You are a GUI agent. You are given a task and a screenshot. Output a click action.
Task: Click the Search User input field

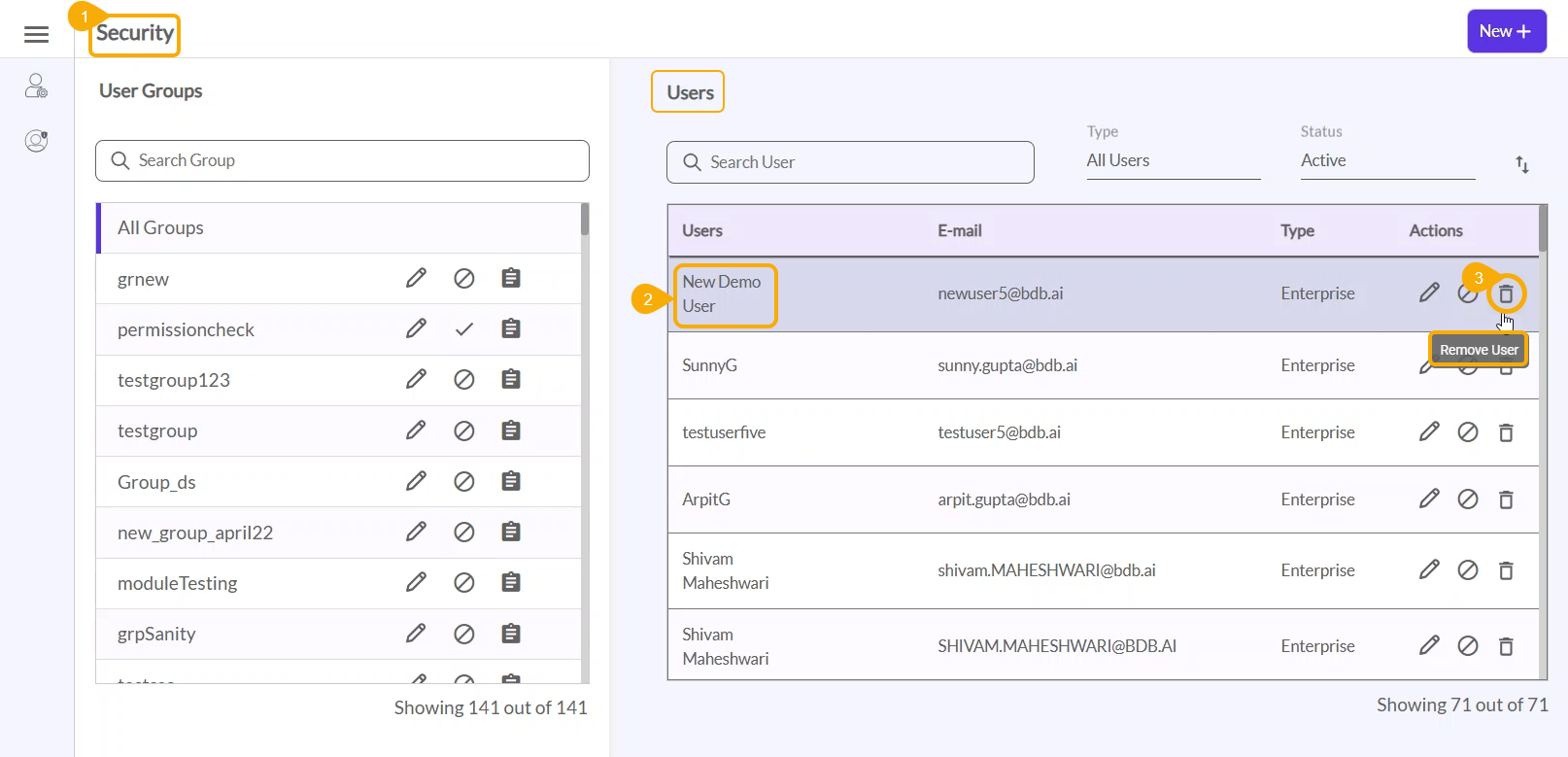[x=850, y=162]
